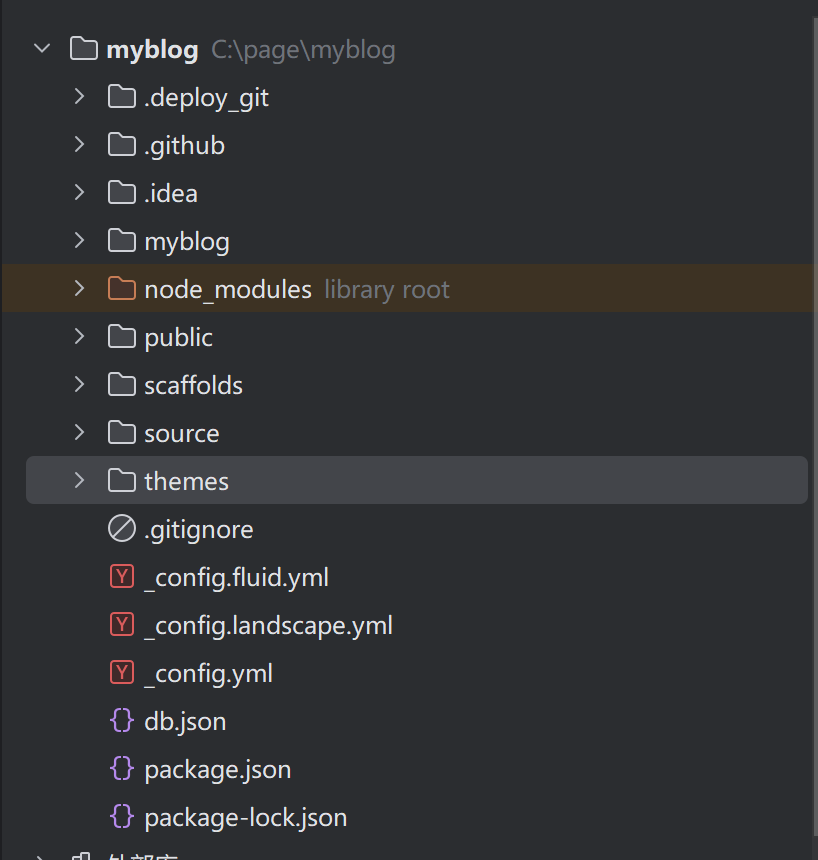Expand the .github folder arrow
Image resolution: width=818 pixels, height=860 pixels.
point(80,145)
